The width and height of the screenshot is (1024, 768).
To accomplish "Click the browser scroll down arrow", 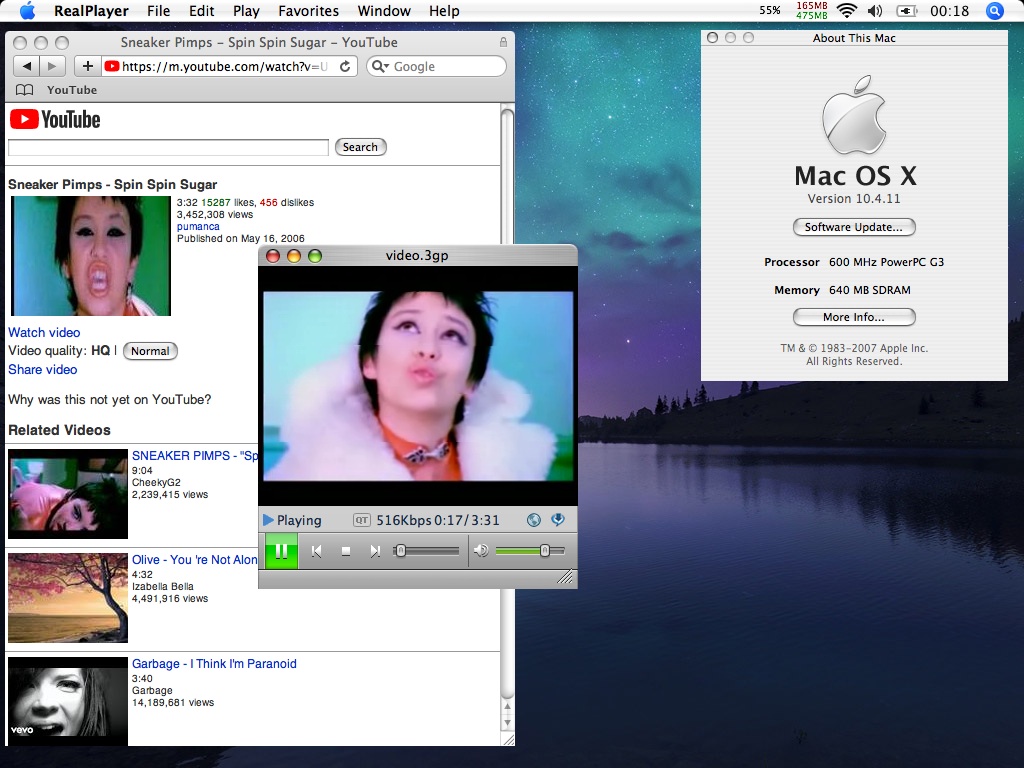I will pyautogui.click(x=507, y=724).
